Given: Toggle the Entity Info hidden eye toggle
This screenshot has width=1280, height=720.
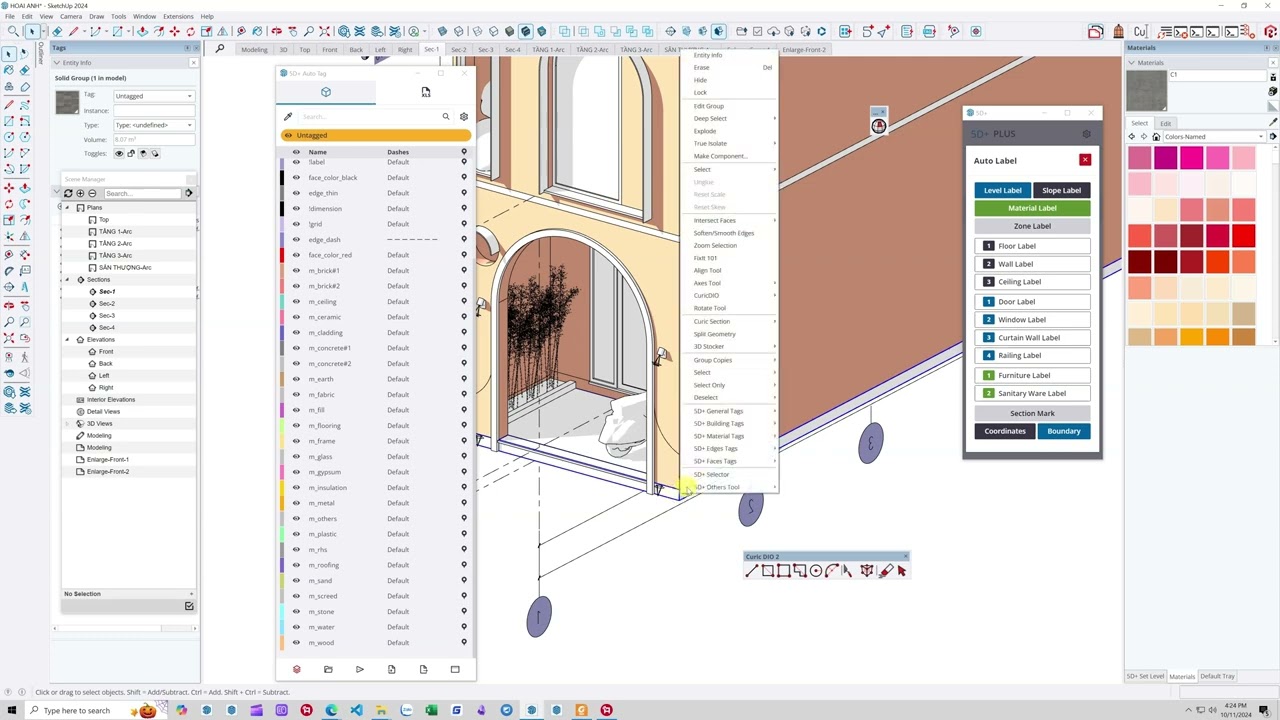Looking at the screenshot, I should [x=119, y=153].
